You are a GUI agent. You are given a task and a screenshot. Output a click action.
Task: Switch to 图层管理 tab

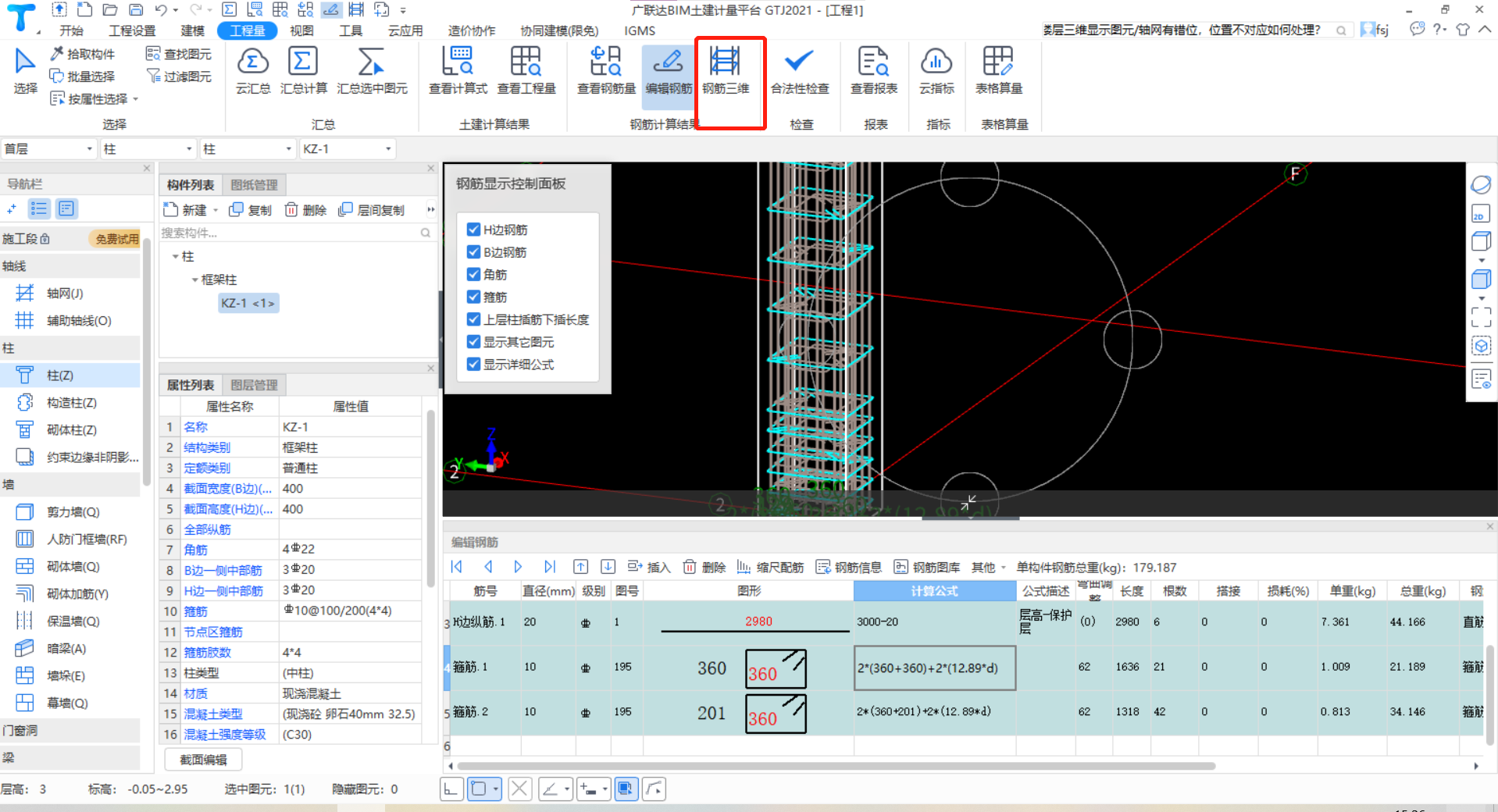[x=254, y=385]
